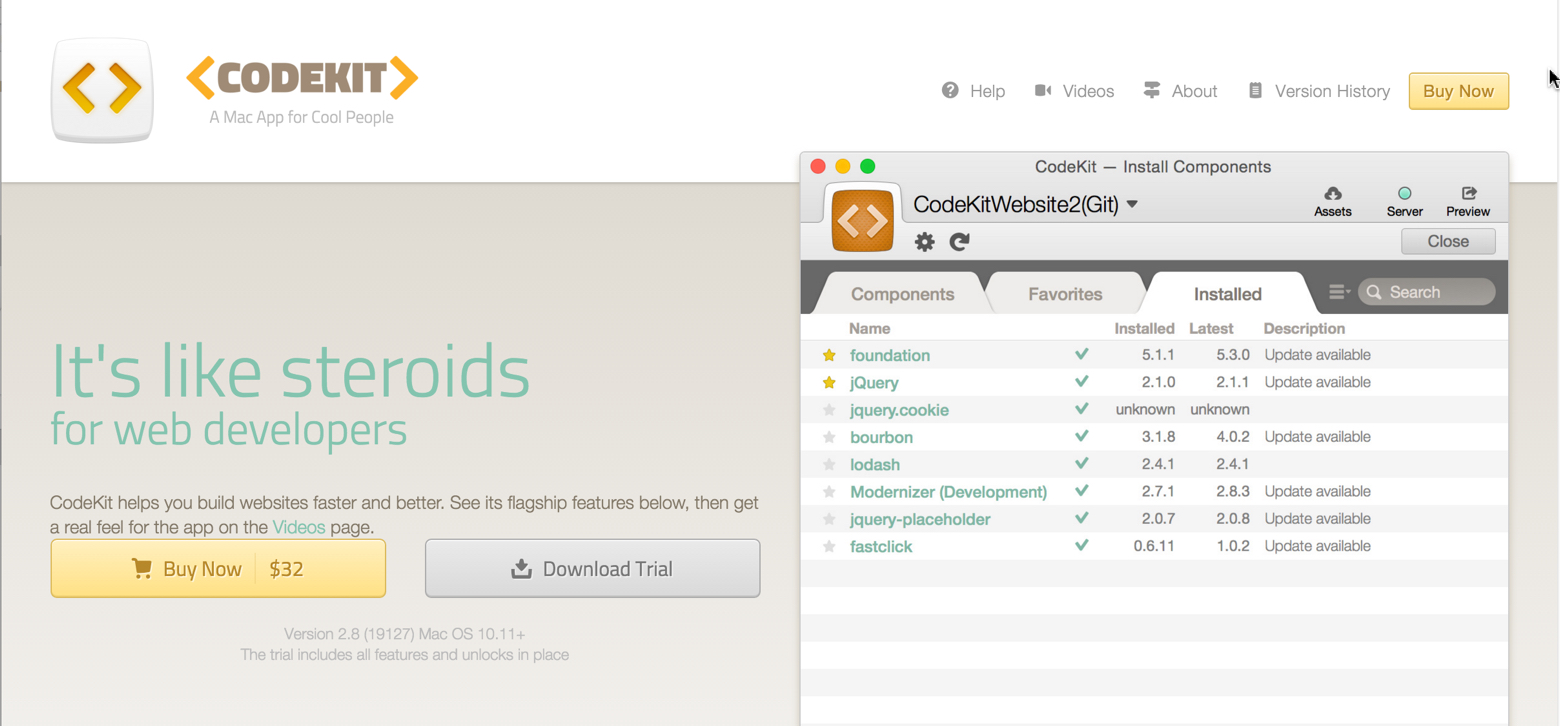Click the Help question mark icon
The width and height of the screenshot is (1560, 726).
(x=950, y=90)
